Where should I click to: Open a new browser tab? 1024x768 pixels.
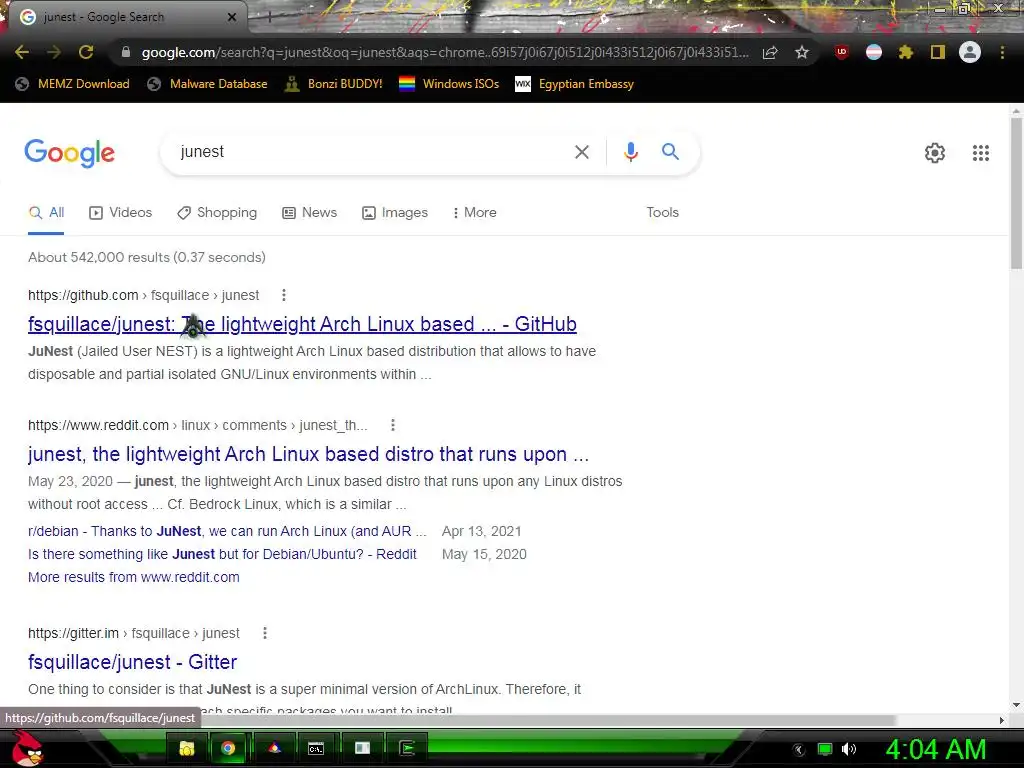(268, 18)
